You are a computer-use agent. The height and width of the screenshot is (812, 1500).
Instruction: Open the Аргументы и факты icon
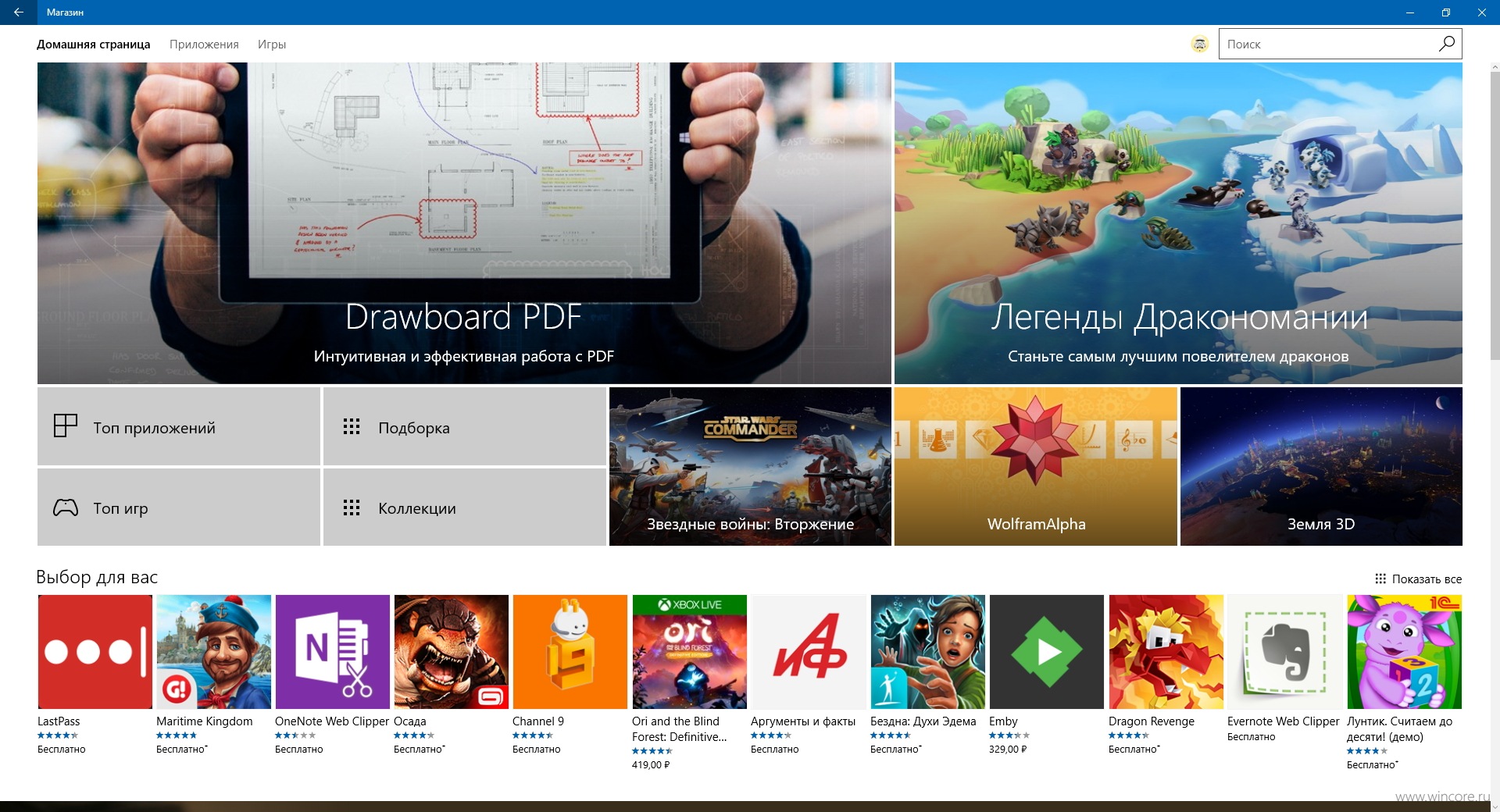808,652
